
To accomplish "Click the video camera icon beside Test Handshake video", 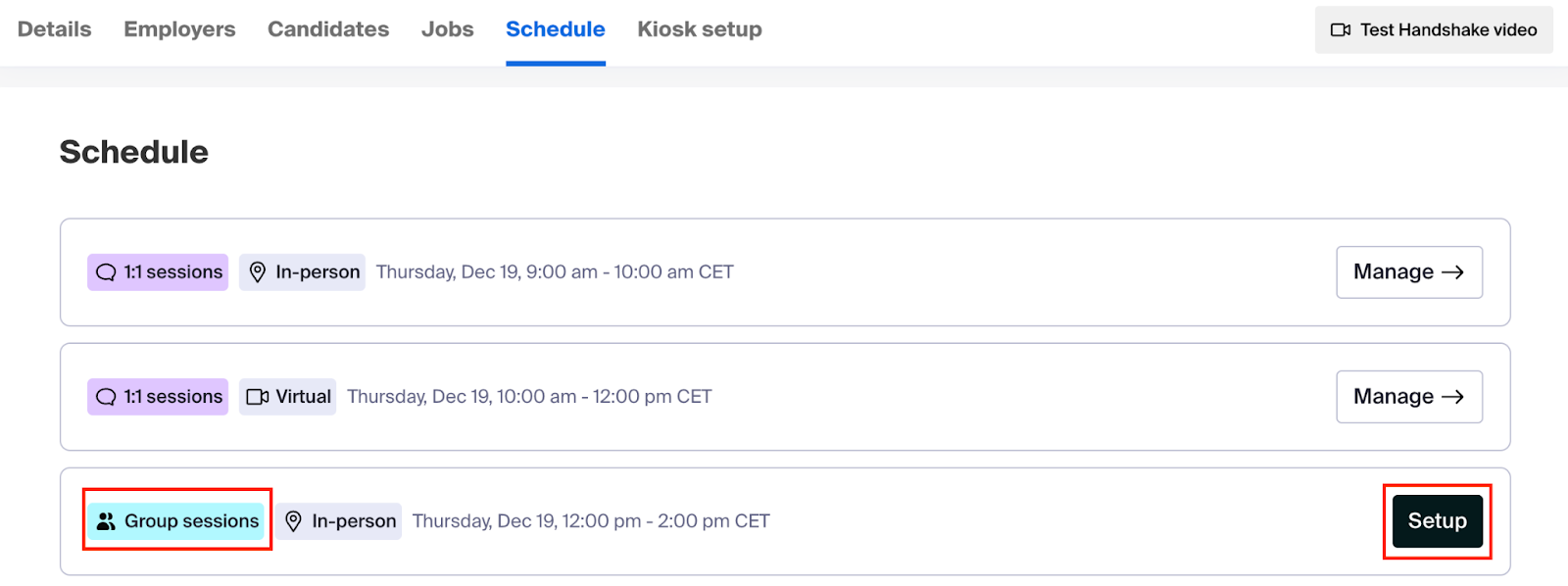I will coord(1341,30).
